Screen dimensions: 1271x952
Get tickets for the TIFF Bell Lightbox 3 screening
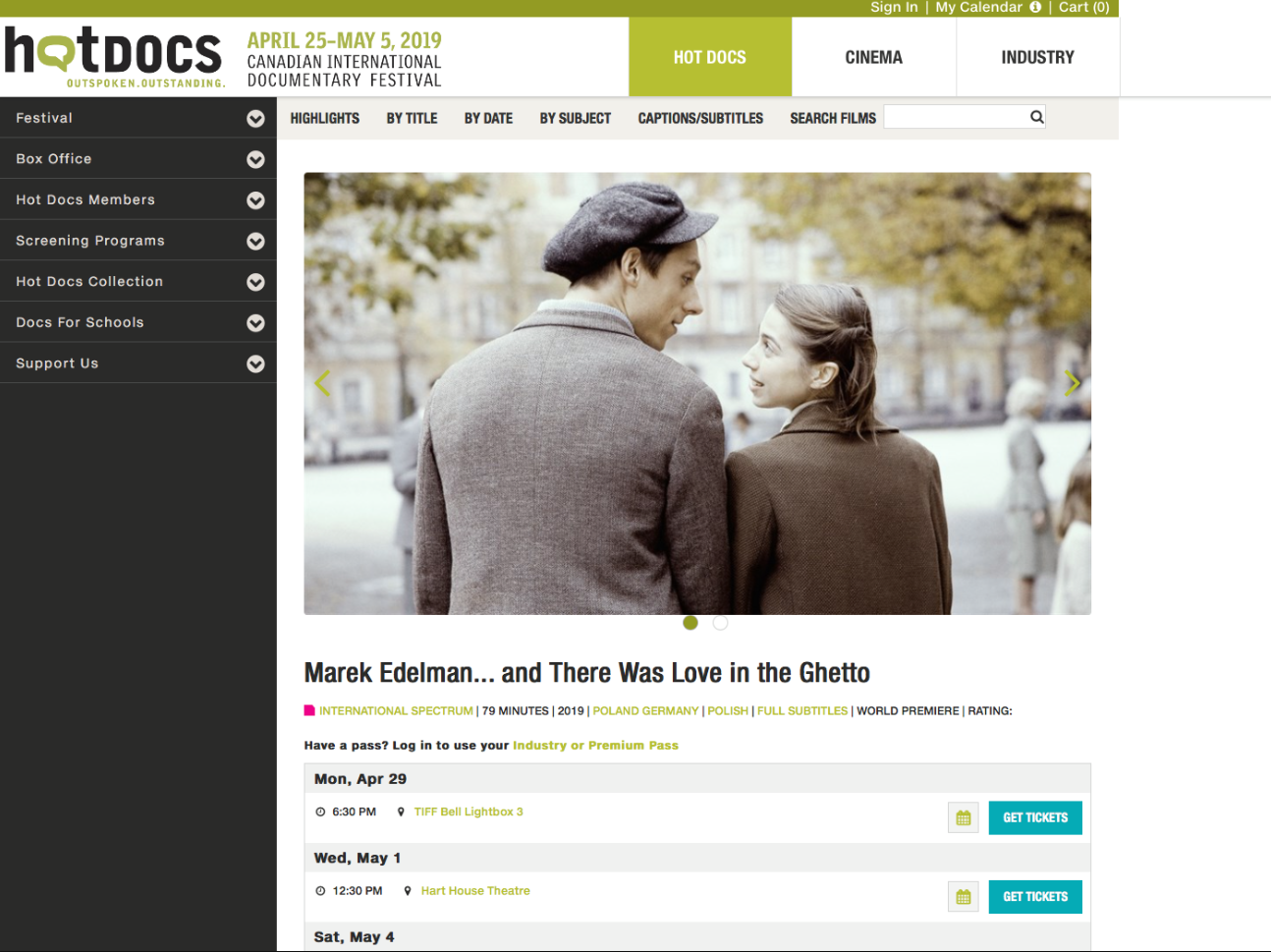(1035, 817)
